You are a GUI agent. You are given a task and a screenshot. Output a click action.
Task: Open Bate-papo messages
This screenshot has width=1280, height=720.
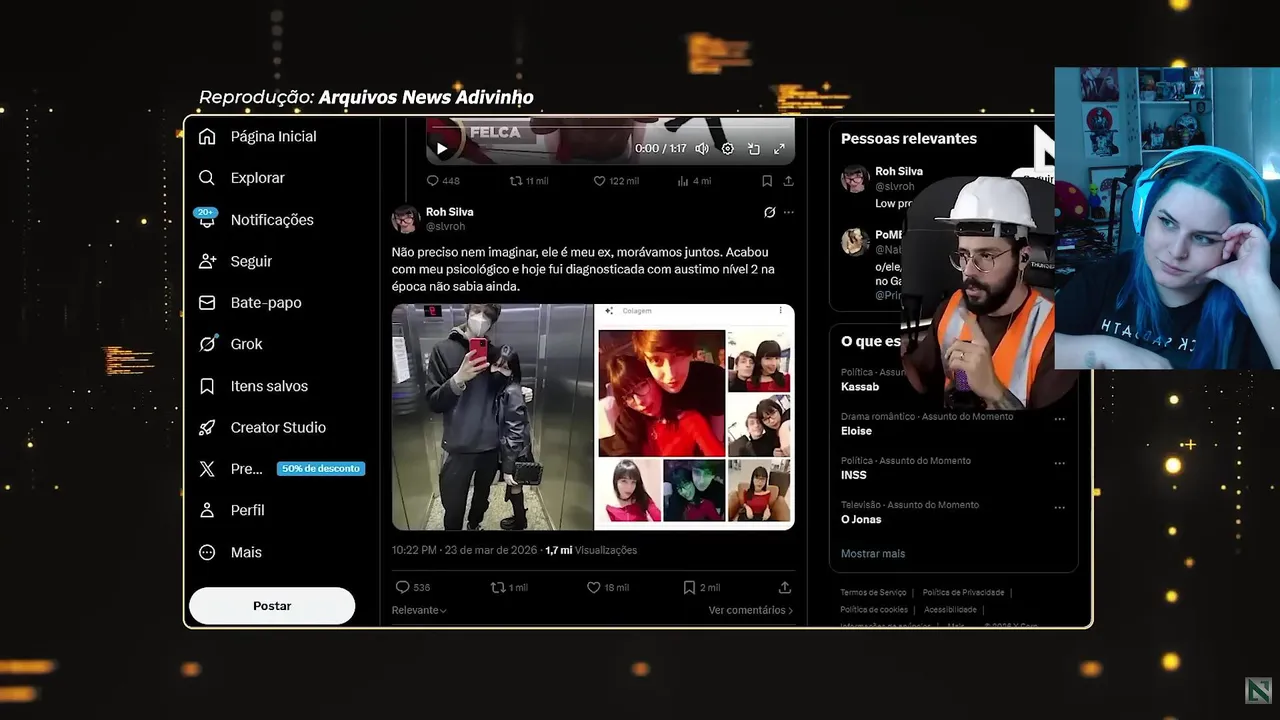point(250,303)
